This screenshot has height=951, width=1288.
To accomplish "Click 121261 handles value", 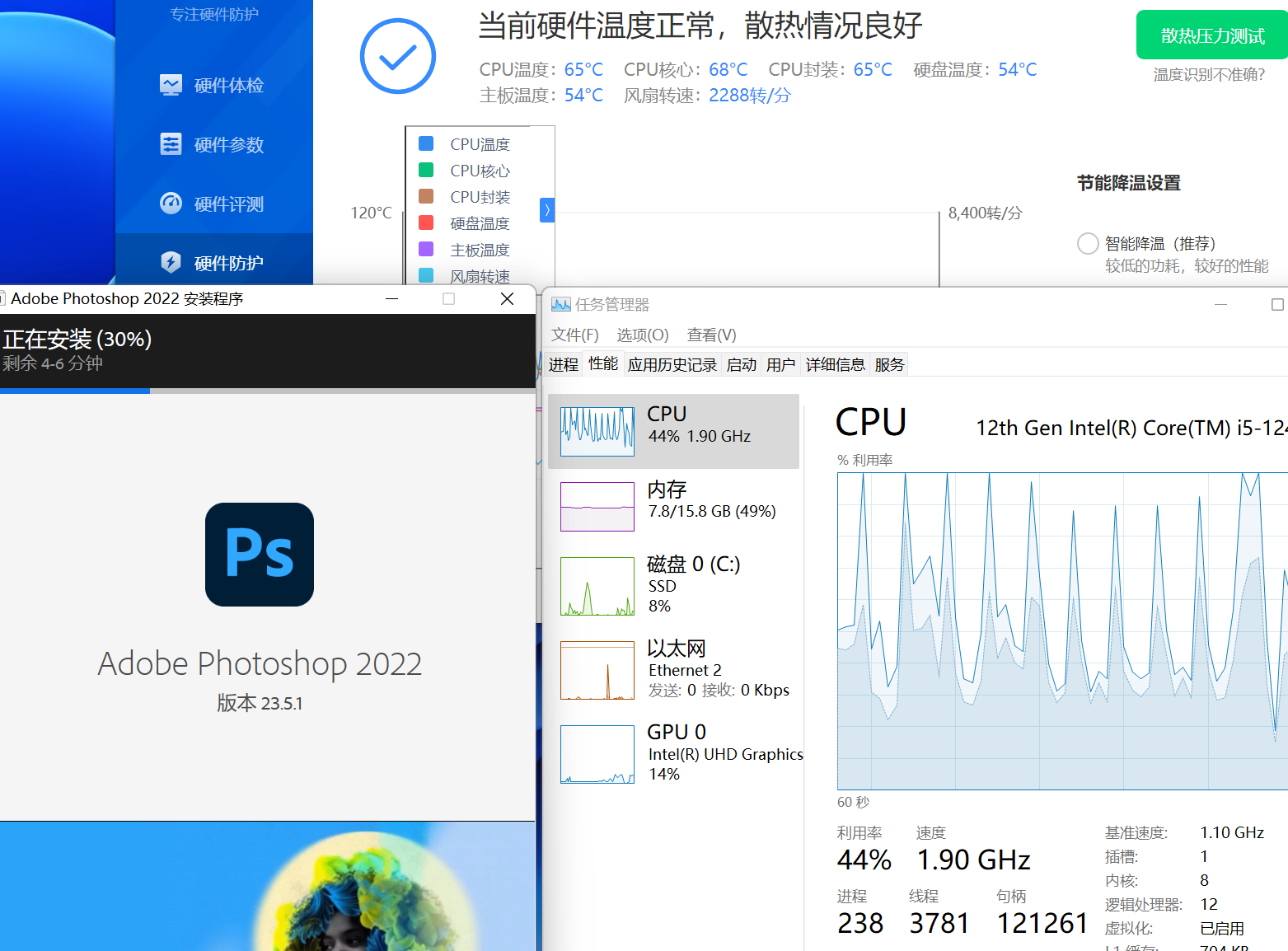I will pos(1042,923).
